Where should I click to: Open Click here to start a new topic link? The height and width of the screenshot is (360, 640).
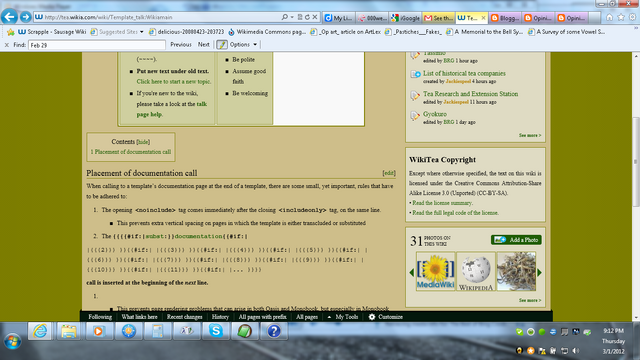[174, 82]
